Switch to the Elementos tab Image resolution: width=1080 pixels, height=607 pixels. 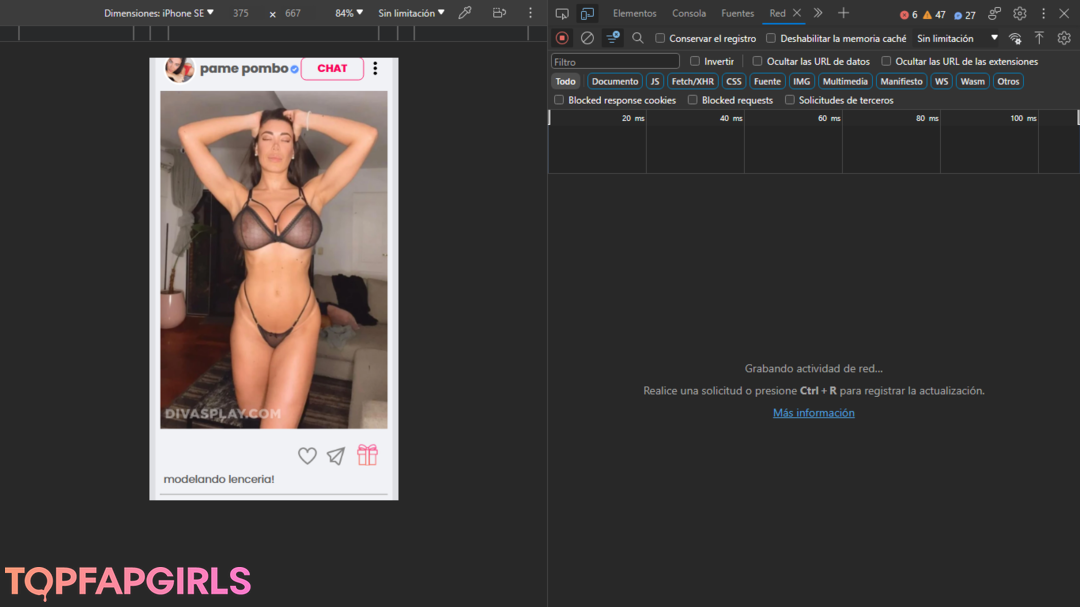coord(634,14)
